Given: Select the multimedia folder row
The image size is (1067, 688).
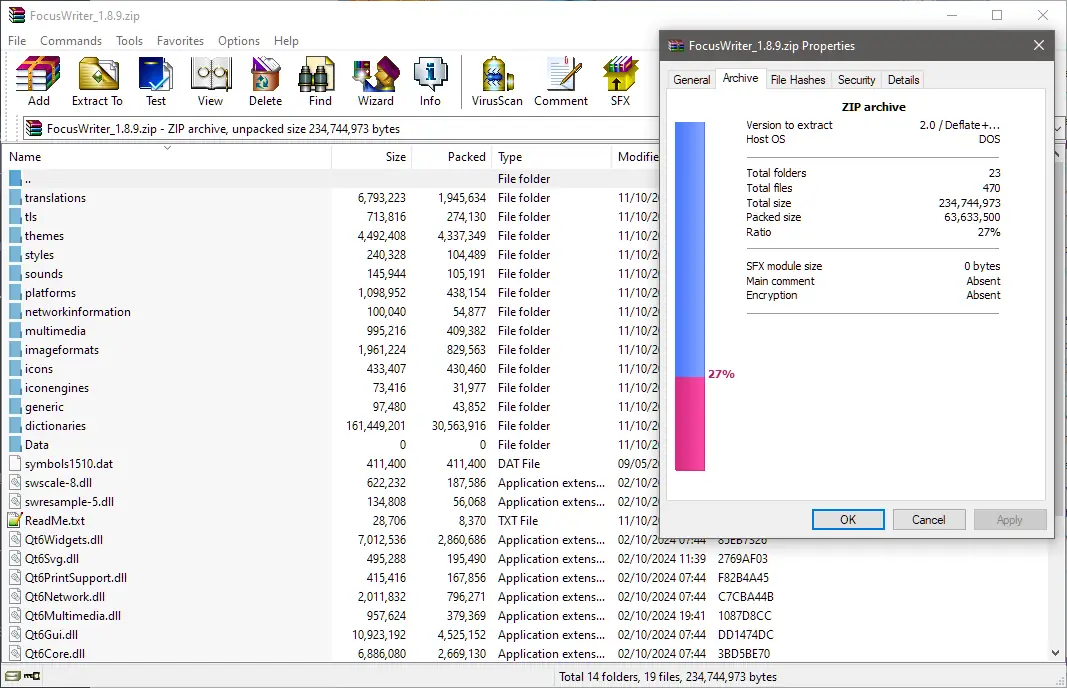Looking at the screenshot, I should click(331, 331).
